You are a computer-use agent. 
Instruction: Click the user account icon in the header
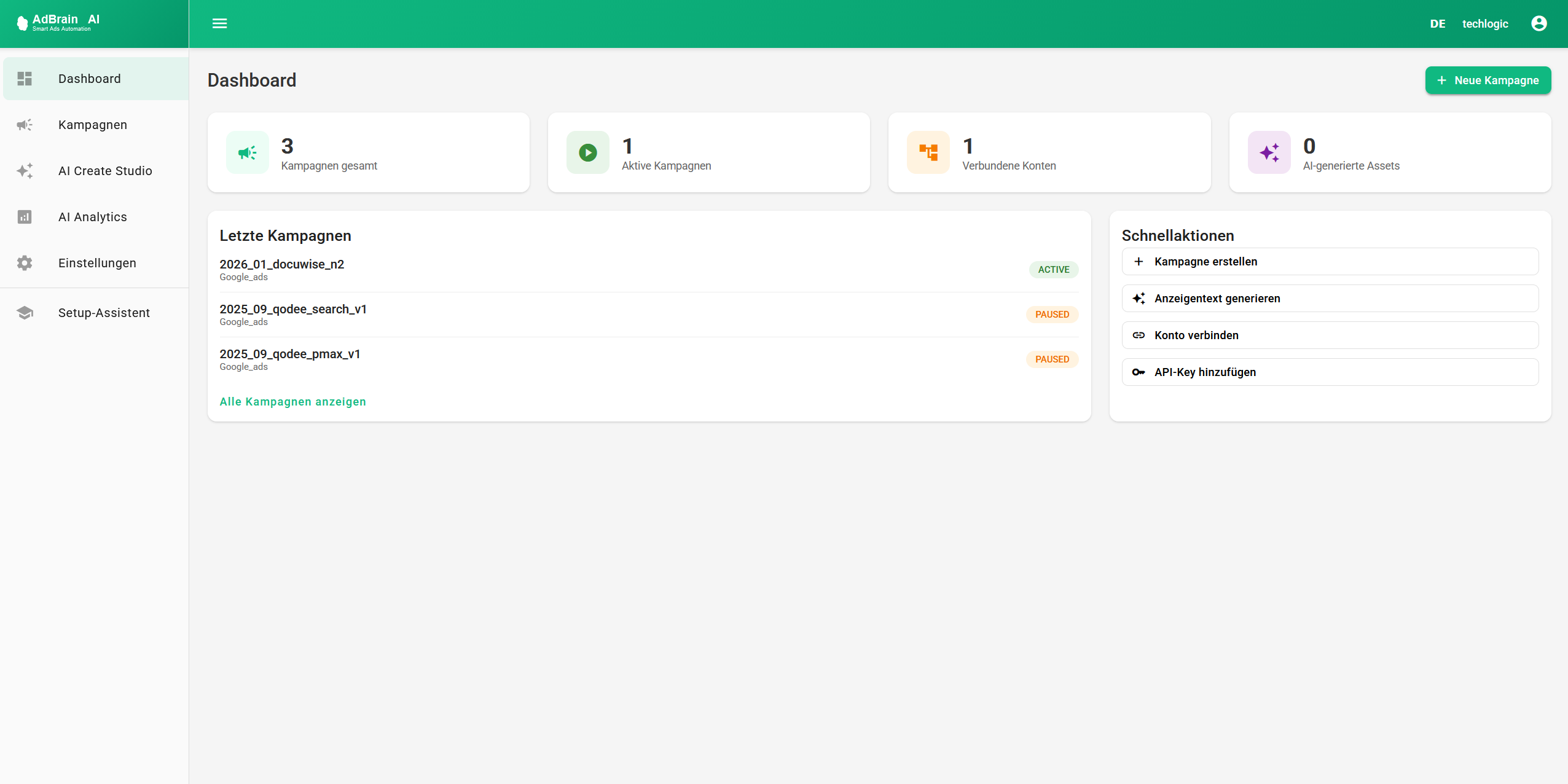1539,23
